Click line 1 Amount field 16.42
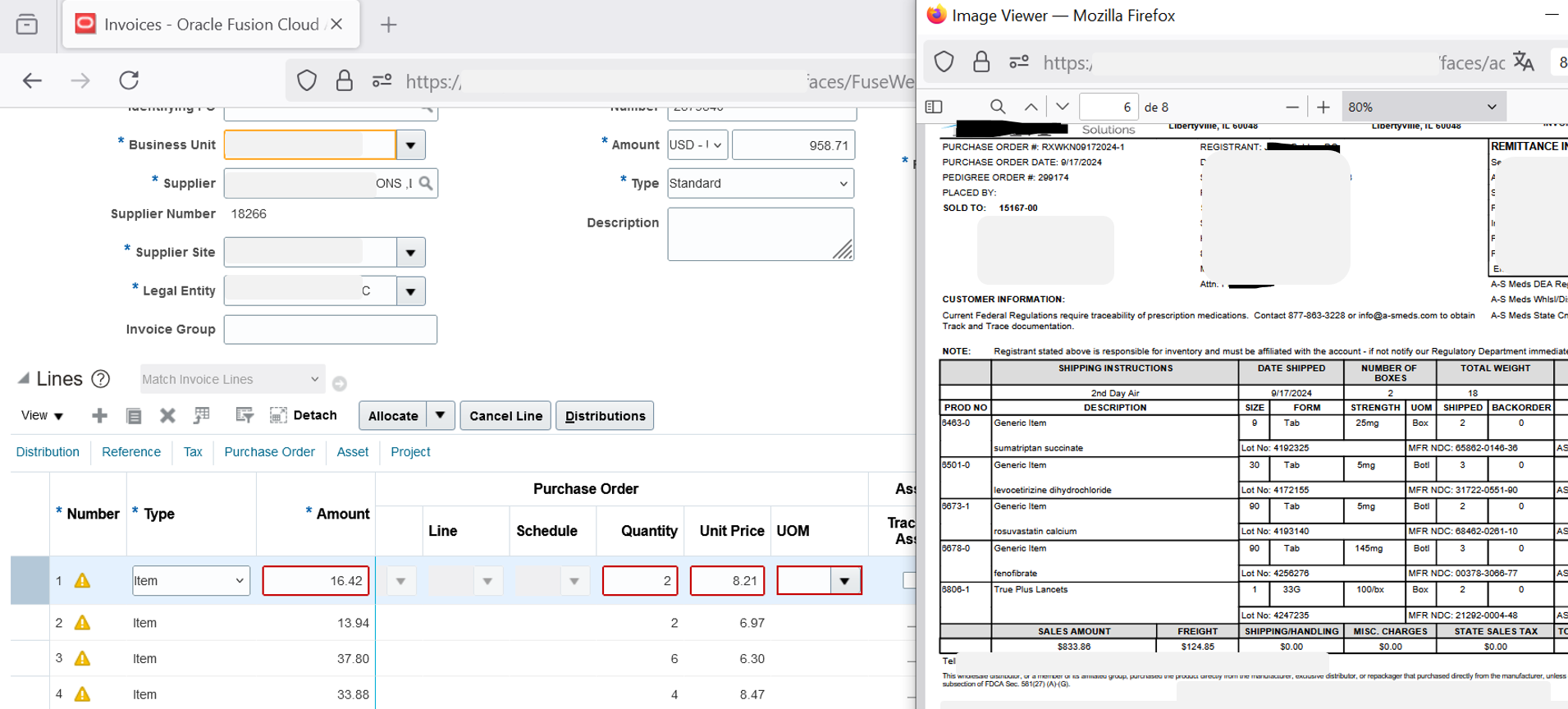 (x=316, y=581)
